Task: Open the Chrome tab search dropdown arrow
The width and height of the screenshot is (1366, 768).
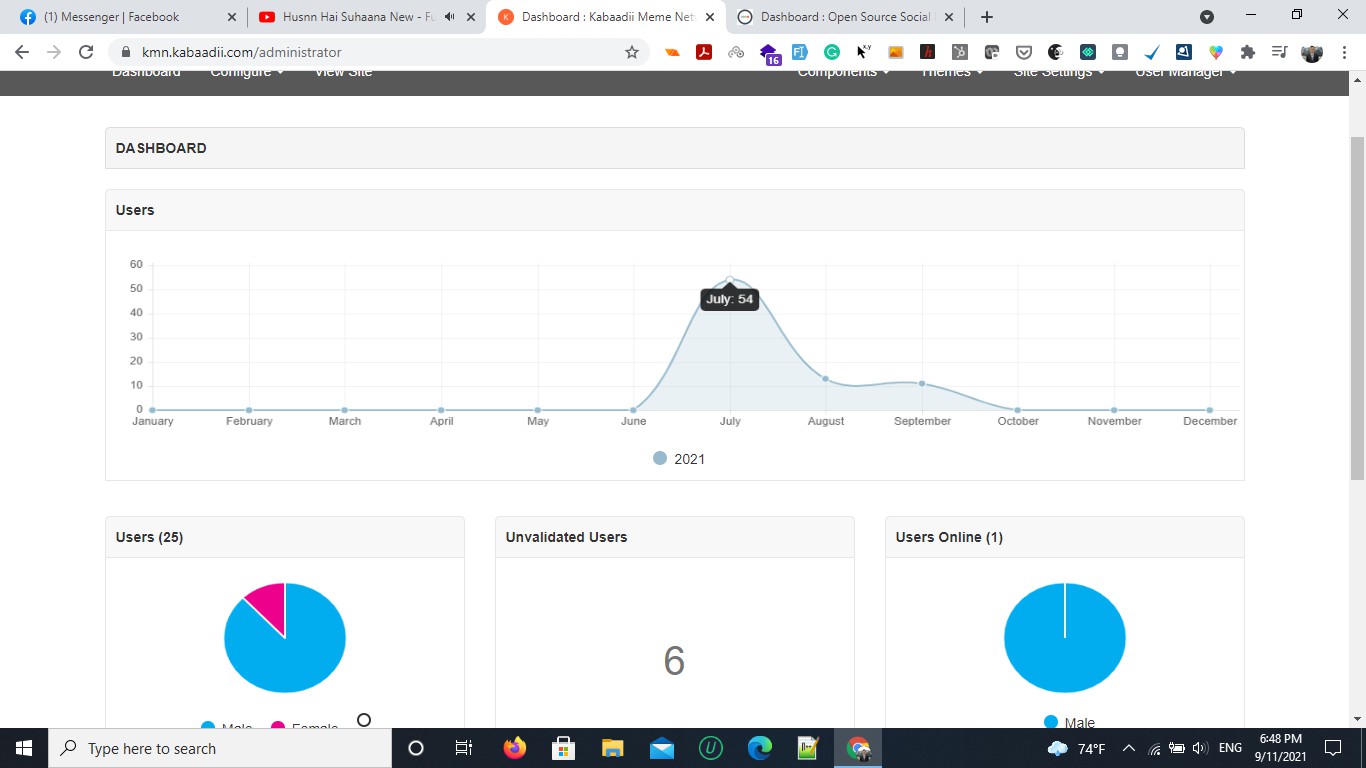Action: pyautogui.click(x=1207, y=17)
